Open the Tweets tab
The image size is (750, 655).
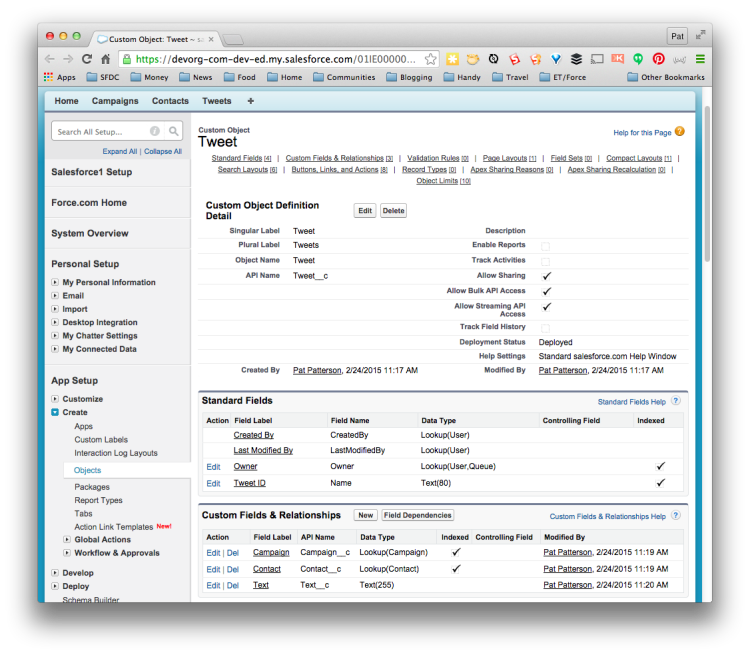(x=217, y=101)
